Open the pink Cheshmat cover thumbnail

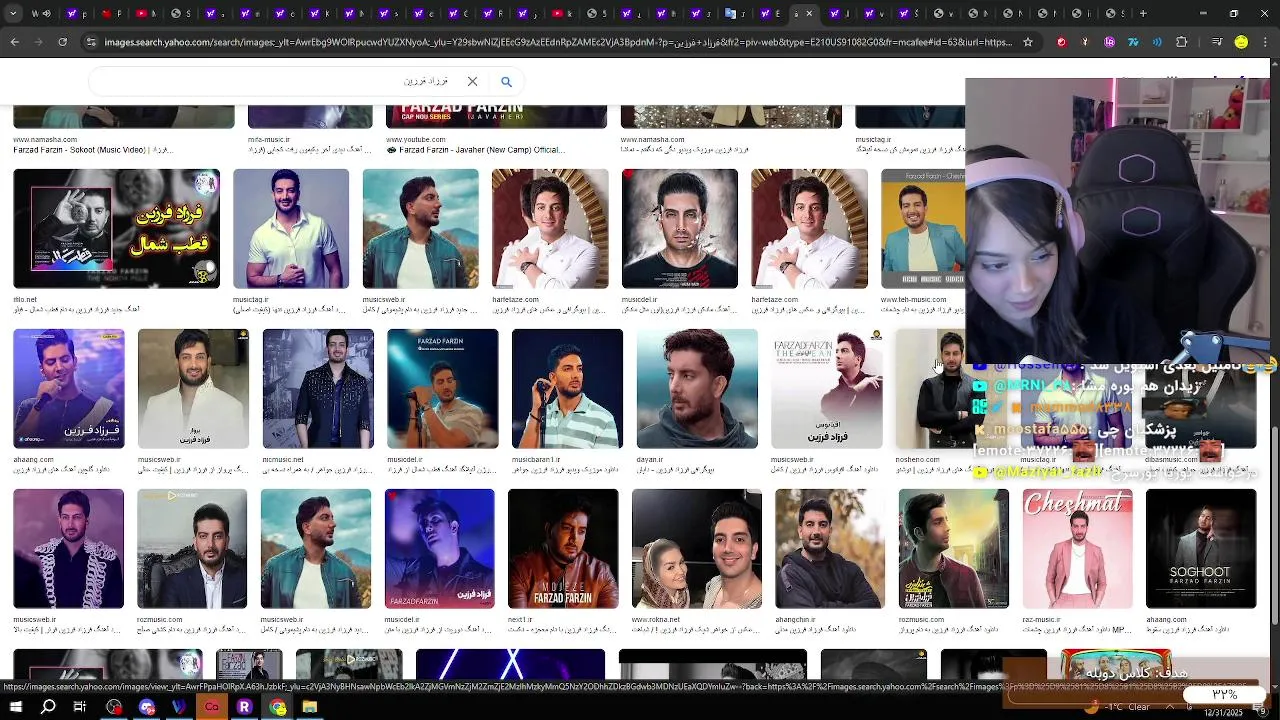(x=1077, y=549)
